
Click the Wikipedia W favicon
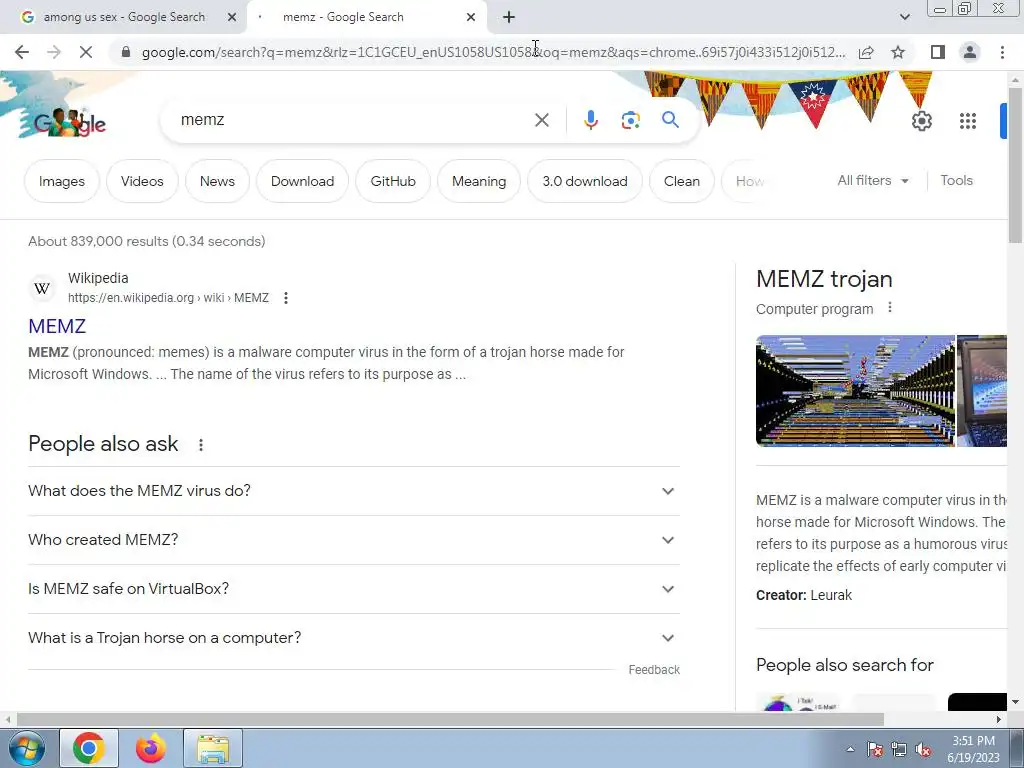[42, 289]
